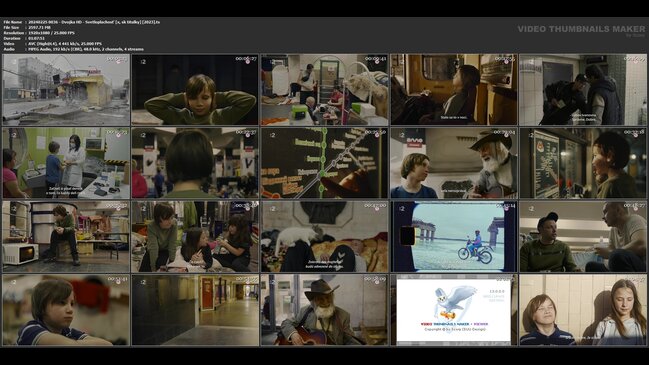Open thumbnail of two men talking at table

click(583, 237)
